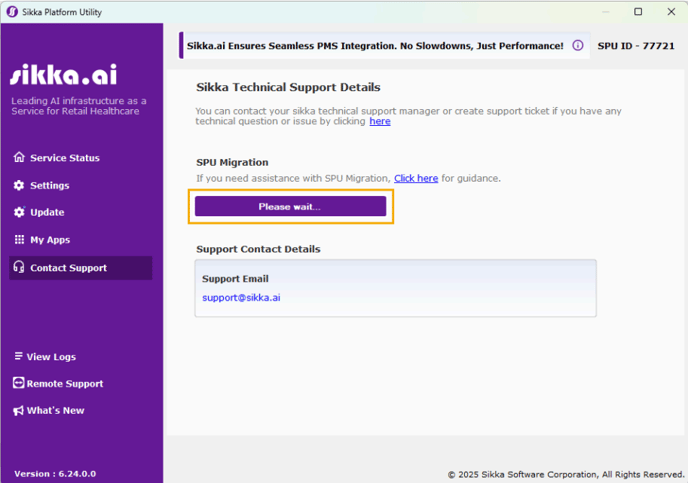Open Remote Support from the sidebar
Viewport: 688px width, 483px height.
point(65,384)
